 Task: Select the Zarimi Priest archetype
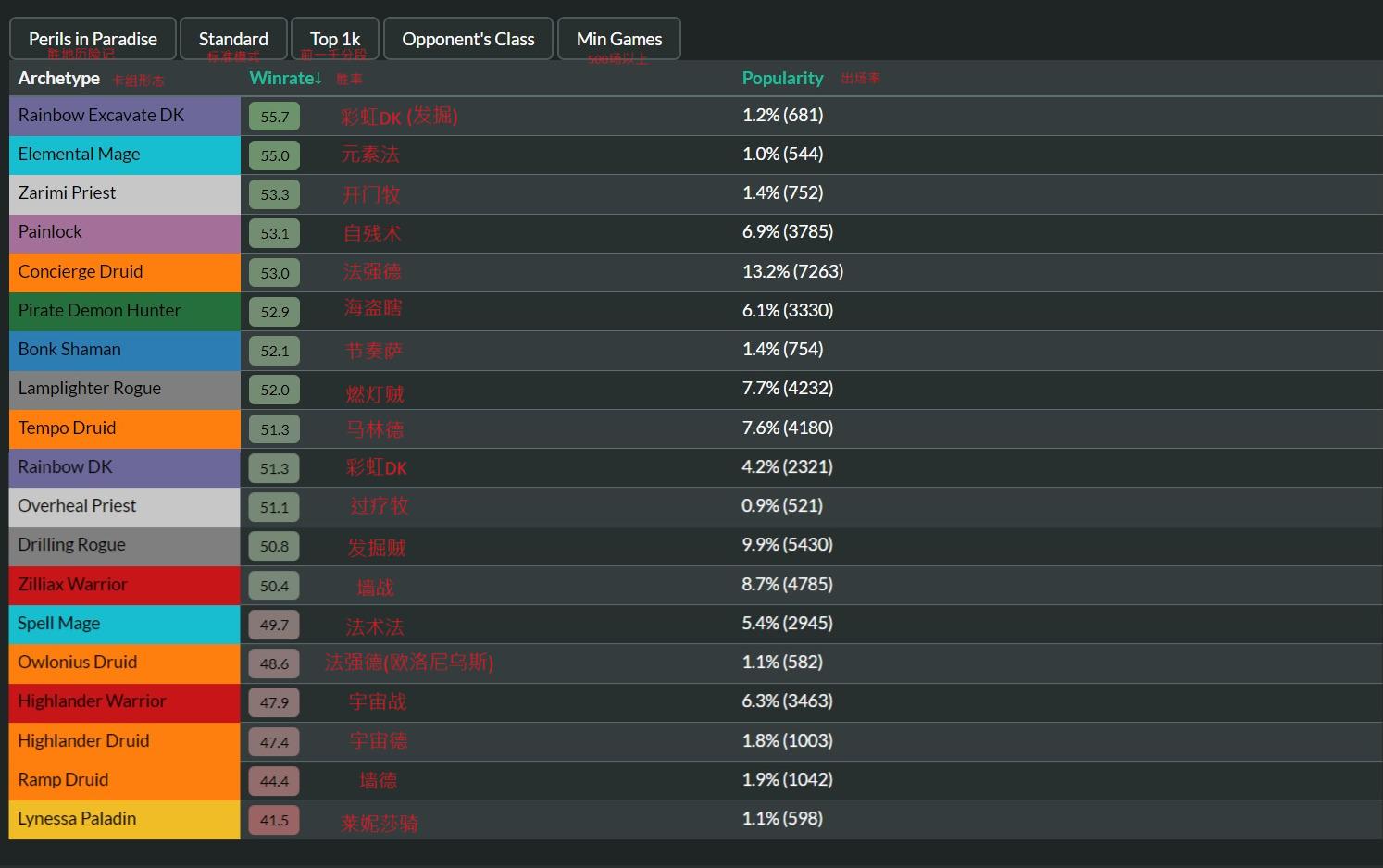click(x=125, y=193)
